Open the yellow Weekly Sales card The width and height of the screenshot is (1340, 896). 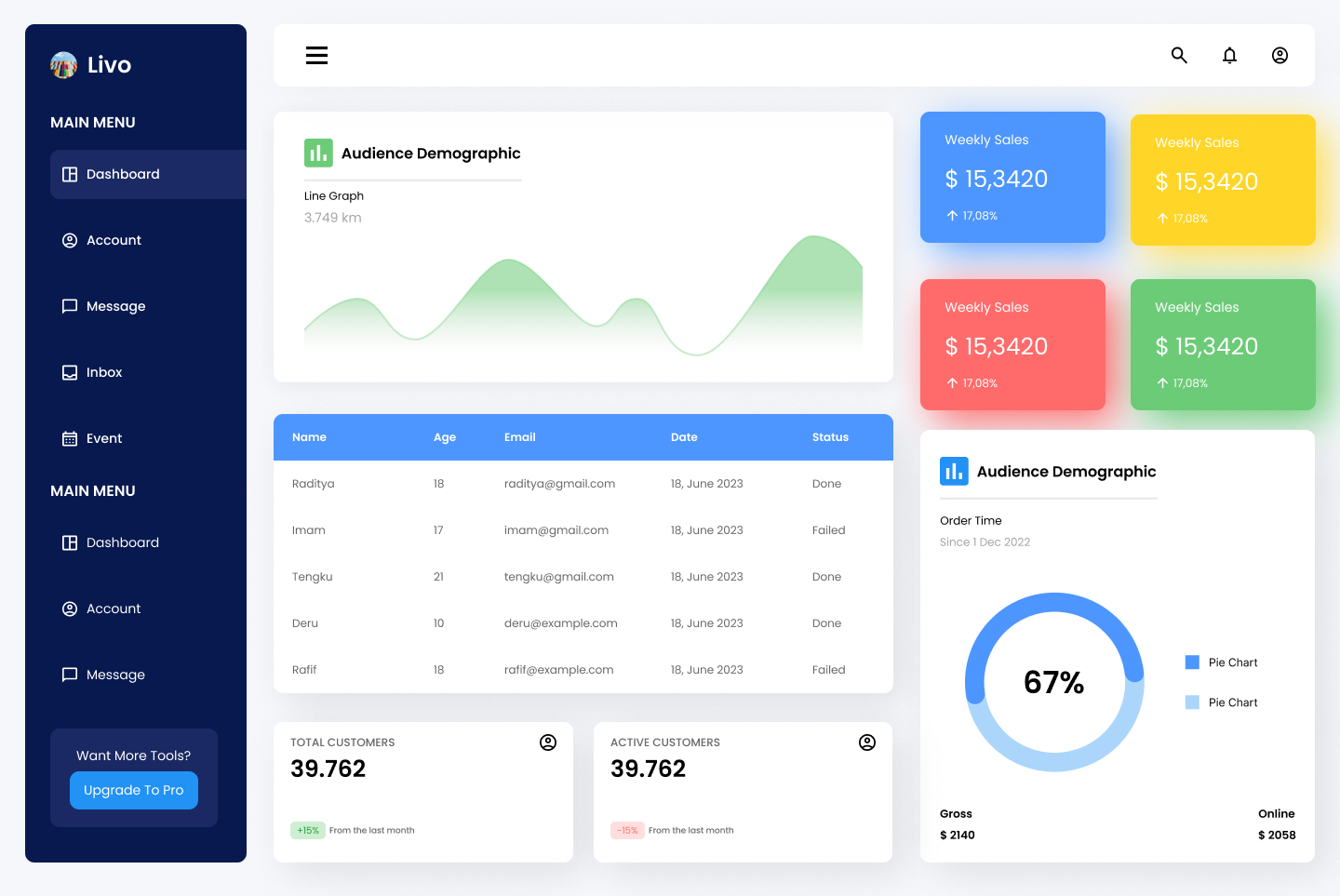pos(1223,180)
